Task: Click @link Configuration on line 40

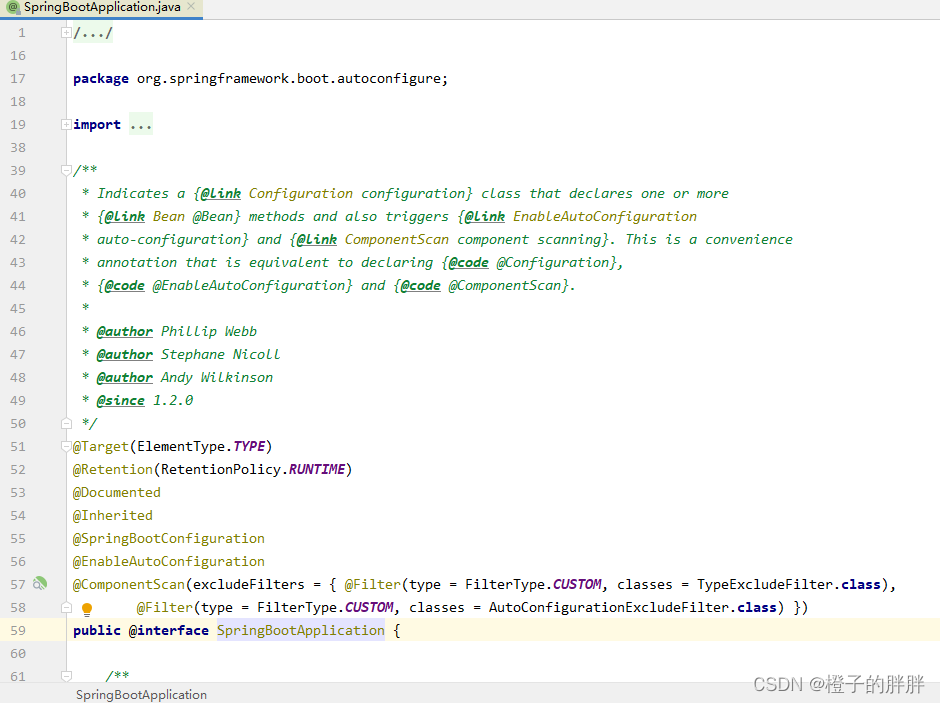Action: click(x=276, y=194)
